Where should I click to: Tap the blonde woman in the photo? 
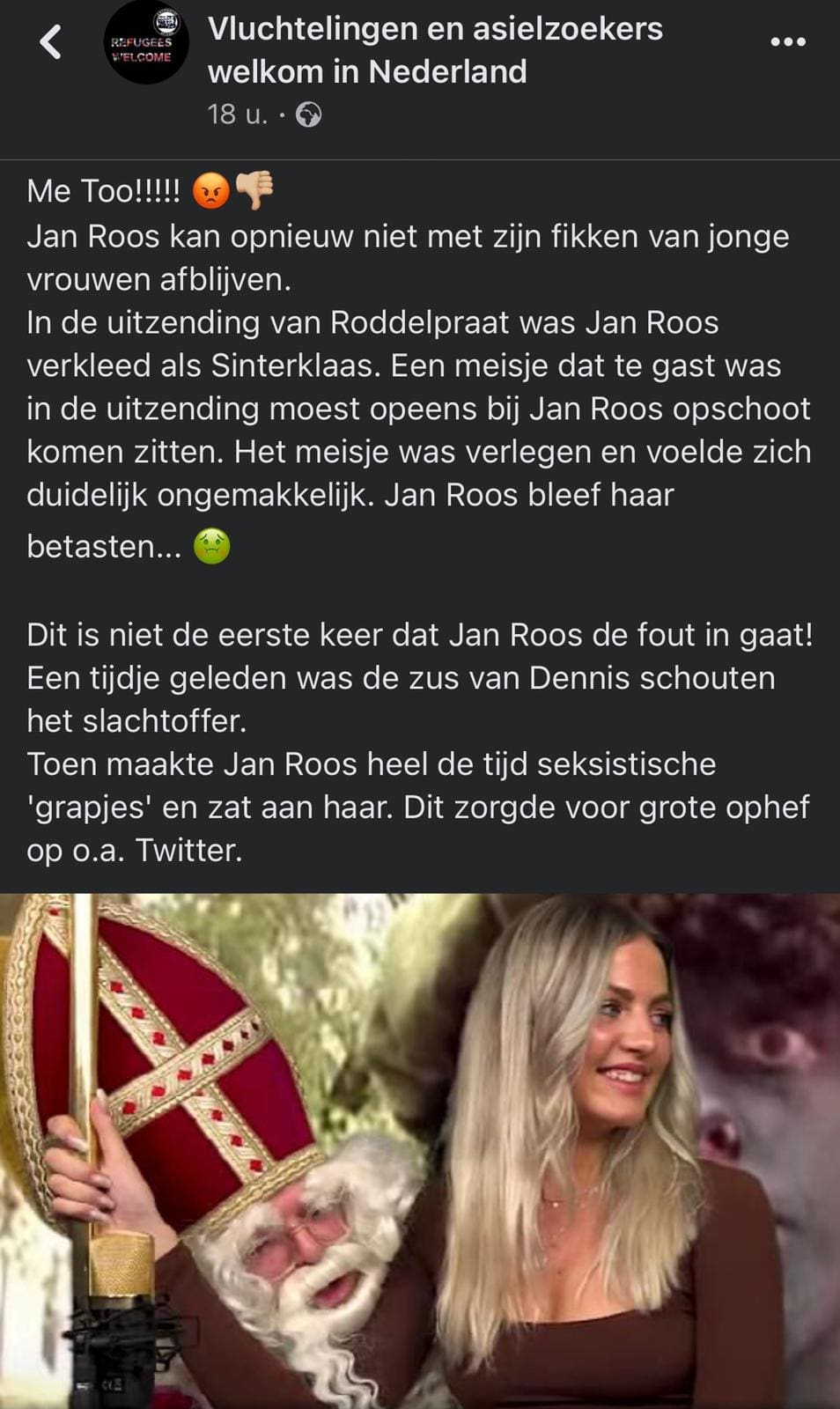564,1162
